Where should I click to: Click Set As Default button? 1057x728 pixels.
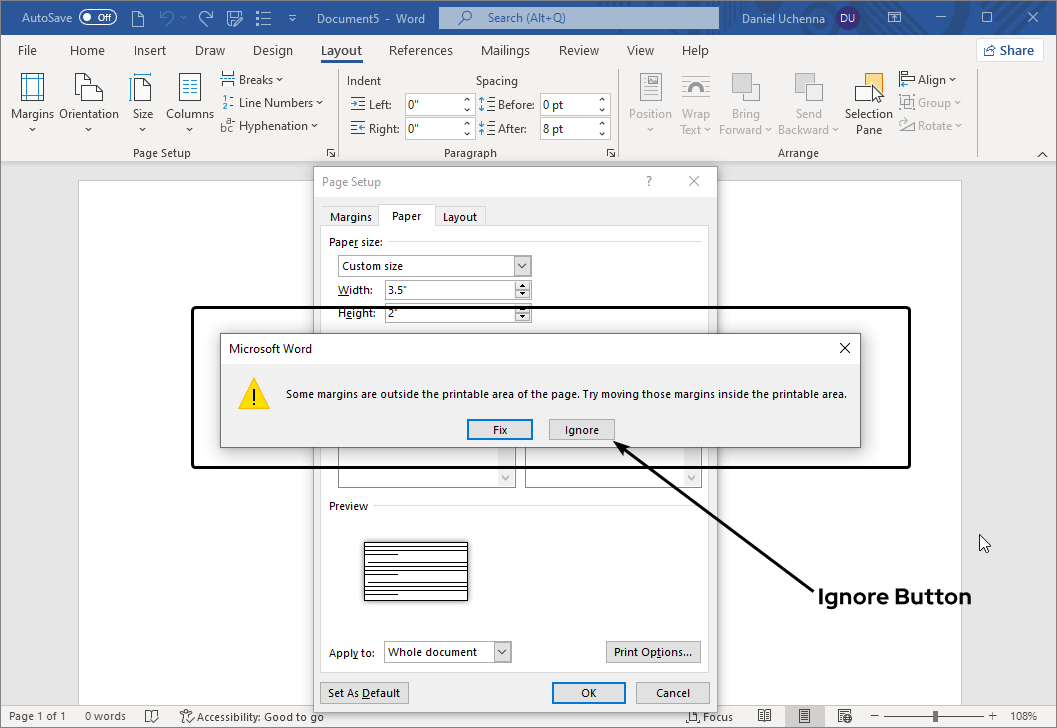(364, 693)
